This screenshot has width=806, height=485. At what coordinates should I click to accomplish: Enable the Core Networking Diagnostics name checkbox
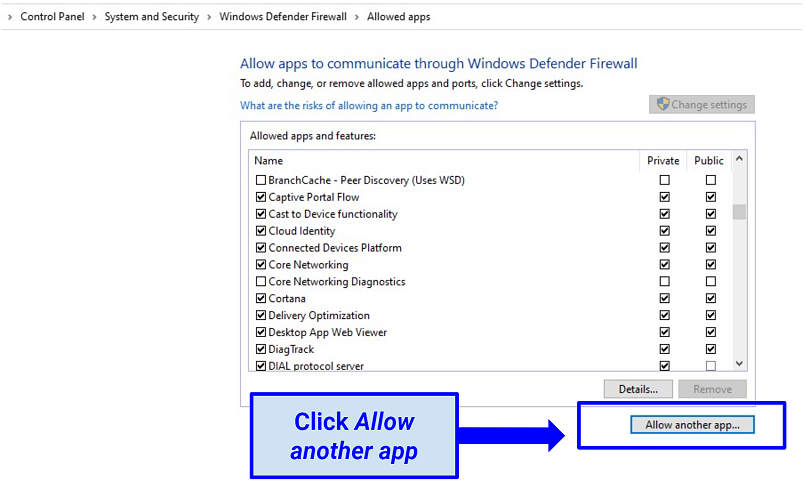tap(261, 282)
